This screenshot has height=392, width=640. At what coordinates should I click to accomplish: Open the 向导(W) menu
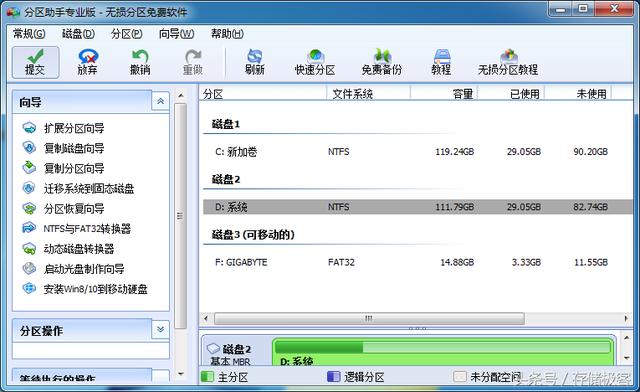176,34
